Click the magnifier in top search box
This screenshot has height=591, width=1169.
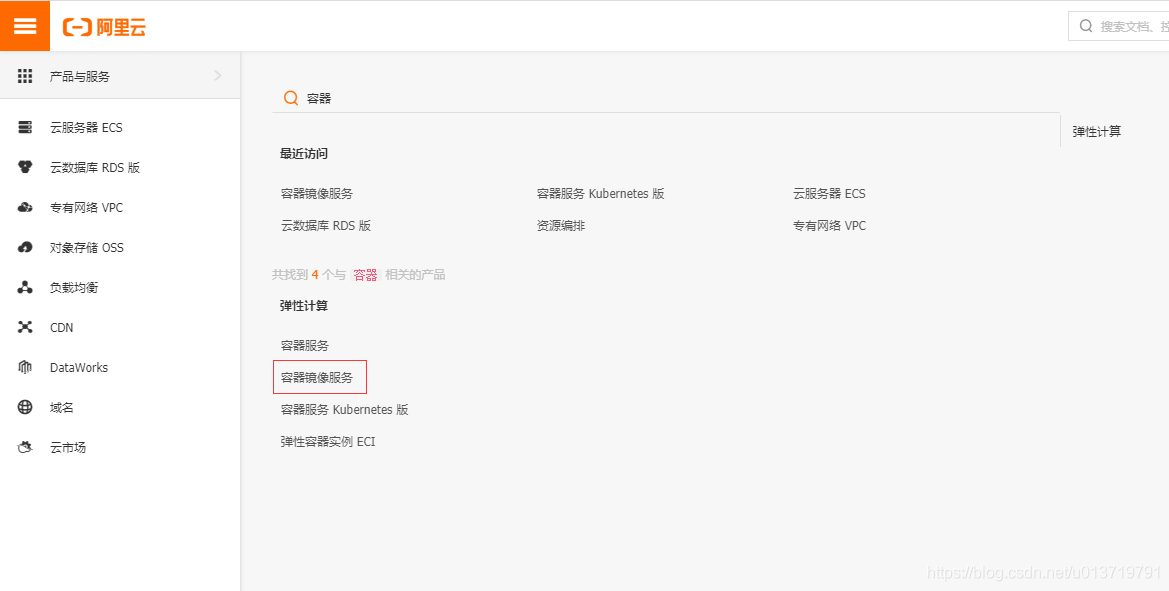(x=1086, y=26)
